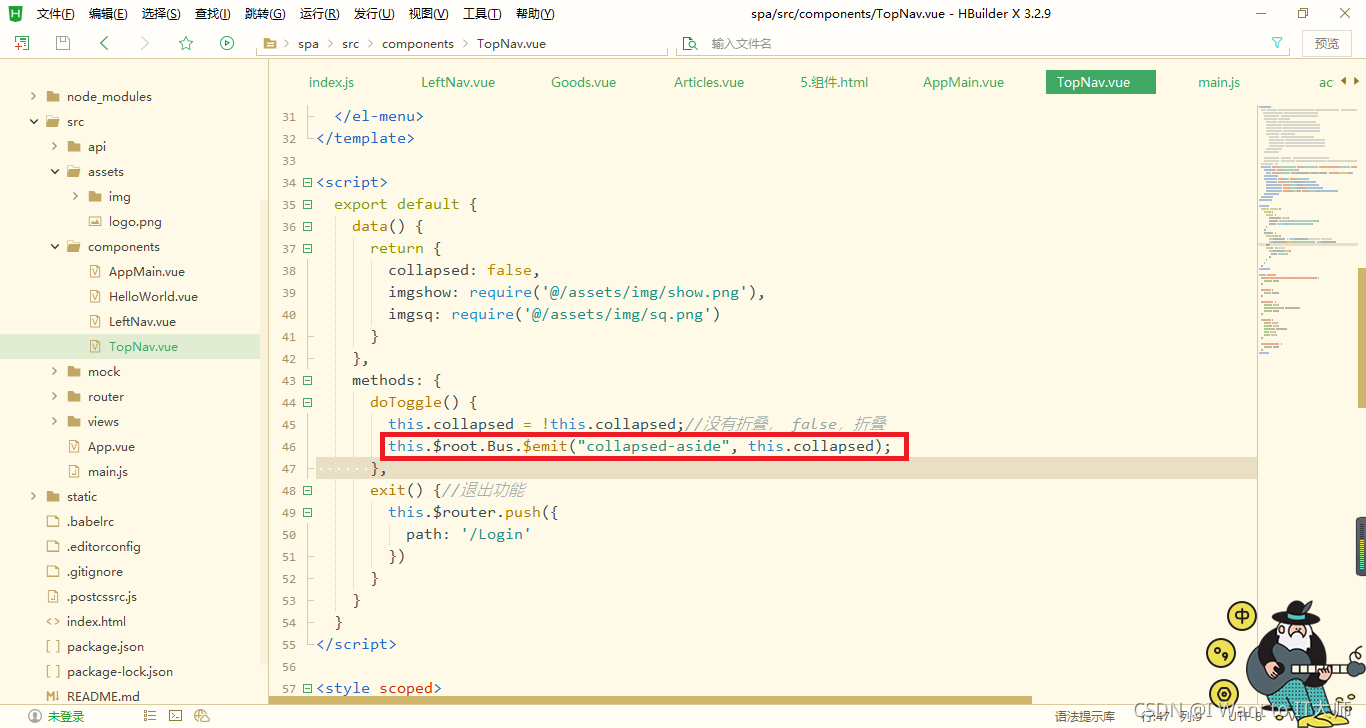
Task: Switch to the 5.组件.html tab
Action: pos(834,82)
